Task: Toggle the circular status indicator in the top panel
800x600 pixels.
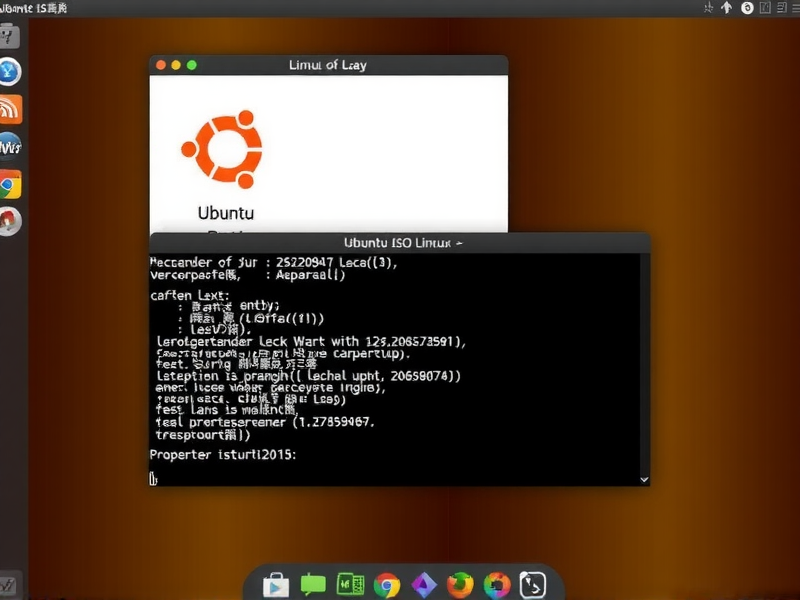Action: coord(745,8)
